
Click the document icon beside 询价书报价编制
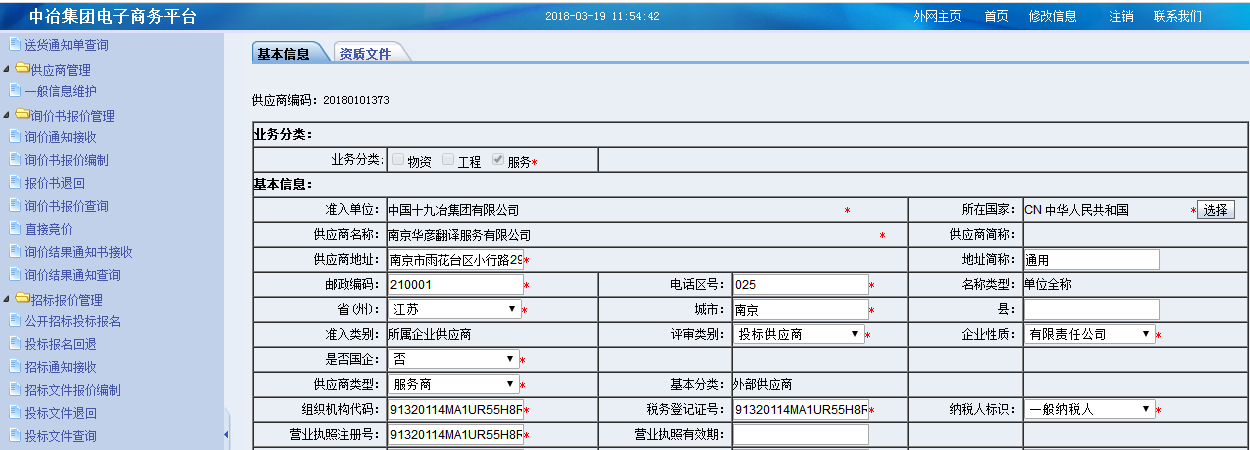15,159
